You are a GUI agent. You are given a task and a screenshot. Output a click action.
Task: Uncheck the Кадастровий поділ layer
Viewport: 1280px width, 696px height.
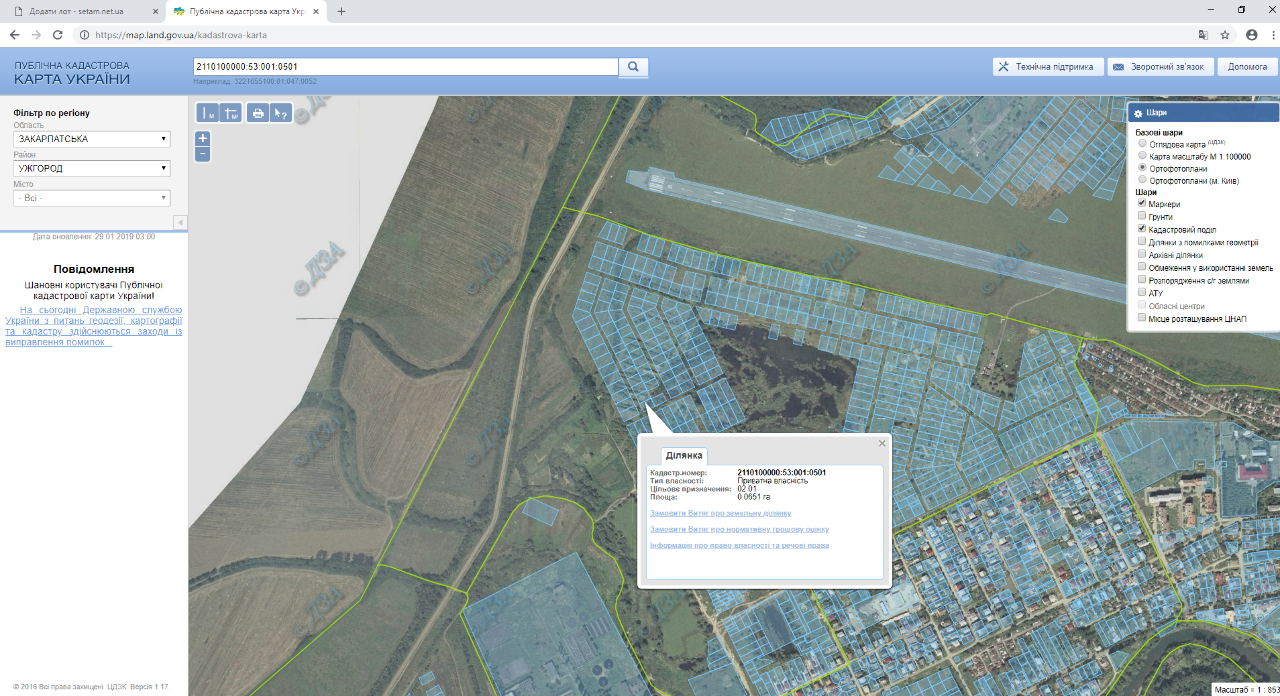coord(1142,229)
